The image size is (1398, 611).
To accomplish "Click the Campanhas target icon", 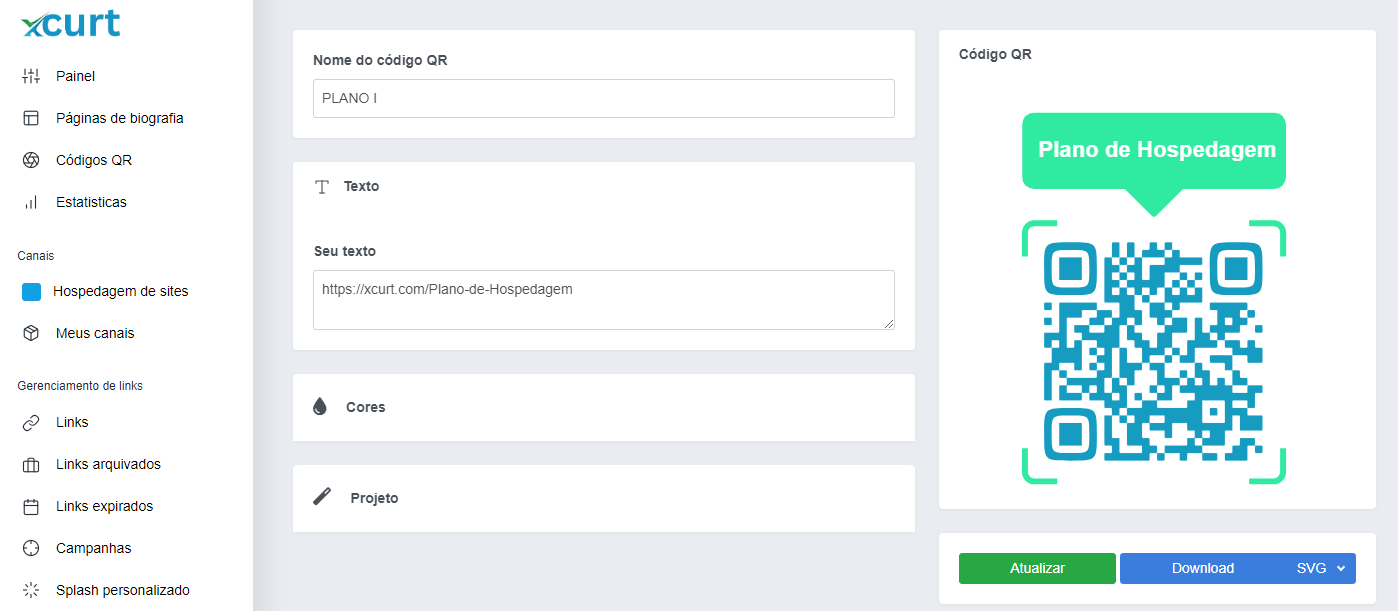I will [x=31, y=548].
